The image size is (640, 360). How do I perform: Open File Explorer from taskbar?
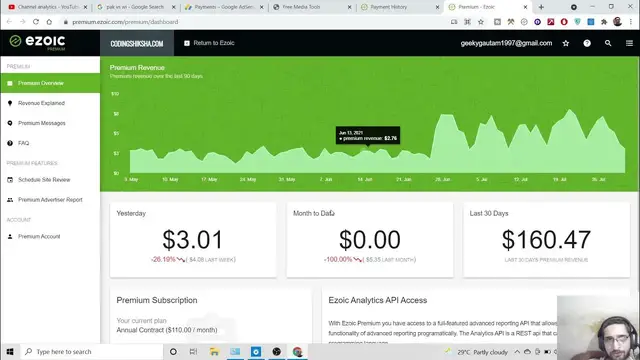click(x=214, y=351)
